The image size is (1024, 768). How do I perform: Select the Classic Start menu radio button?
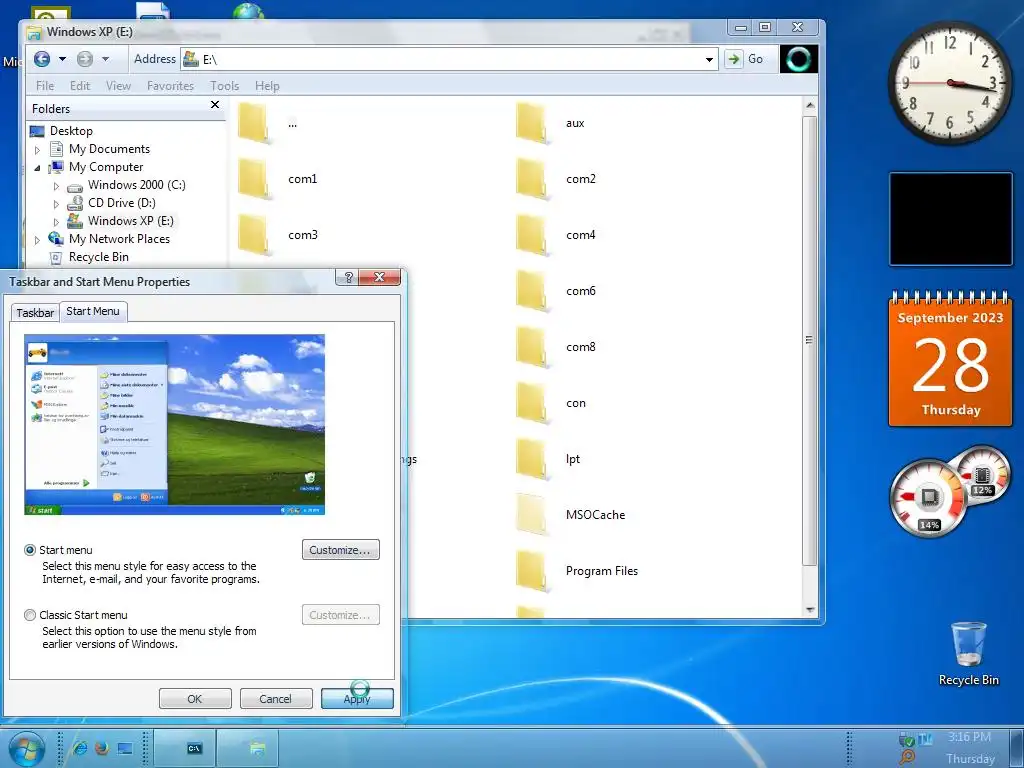coord(30,615)
